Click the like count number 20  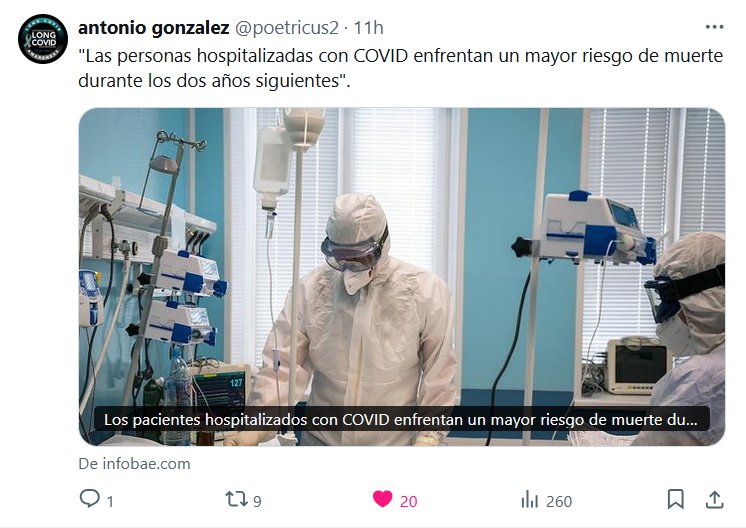coord(408,502)
